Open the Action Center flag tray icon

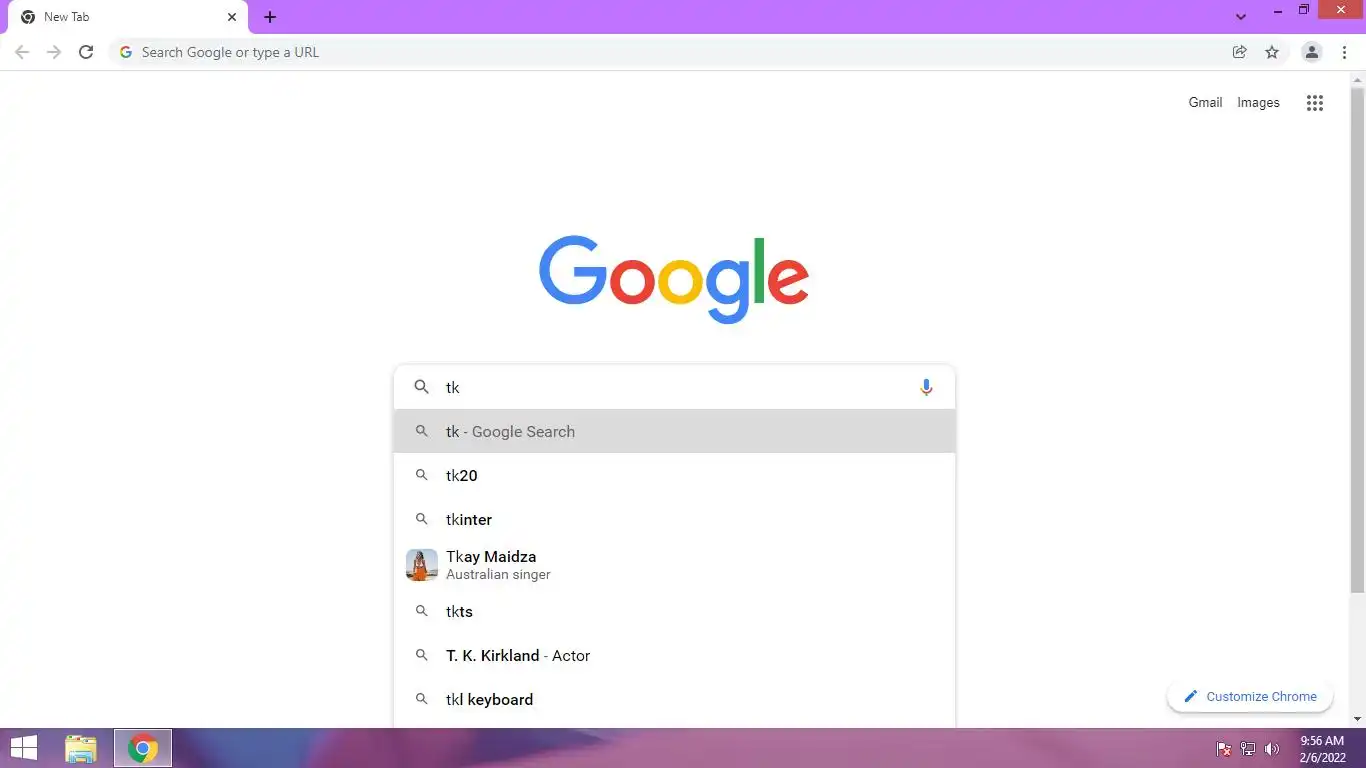pyautogui.click(x=1223, y=748)
